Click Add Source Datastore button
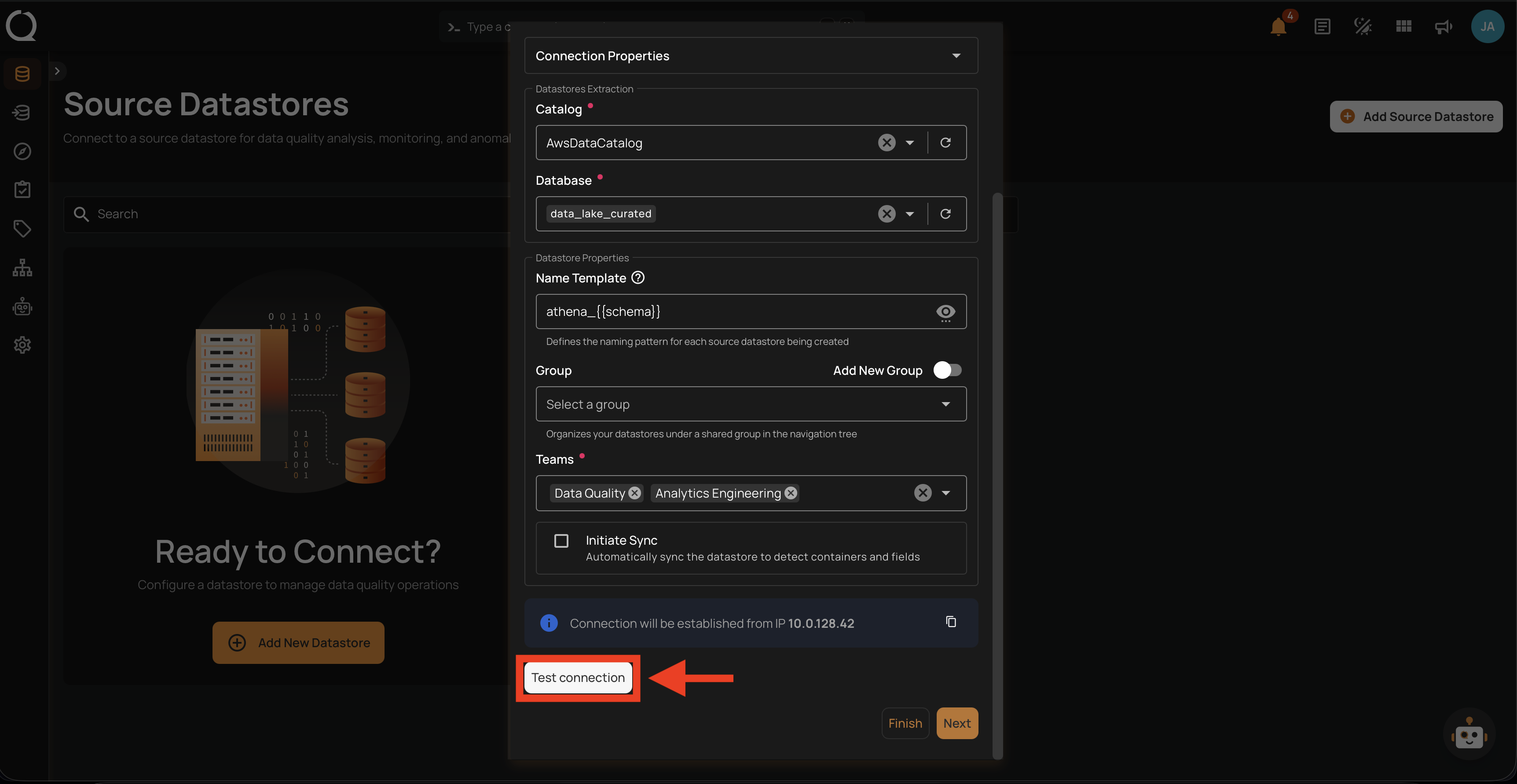Screen dimensions: 1517x784 1416,117
